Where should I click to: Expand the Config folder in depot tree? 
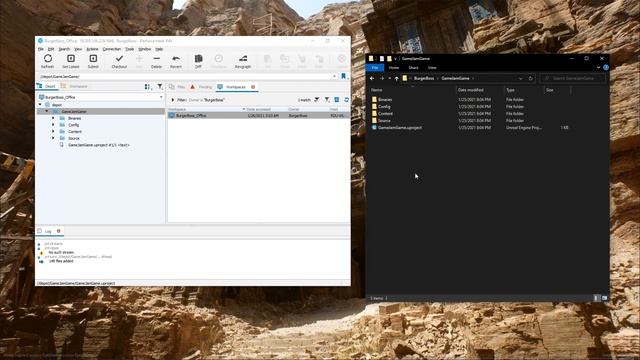tap(53, 125)
